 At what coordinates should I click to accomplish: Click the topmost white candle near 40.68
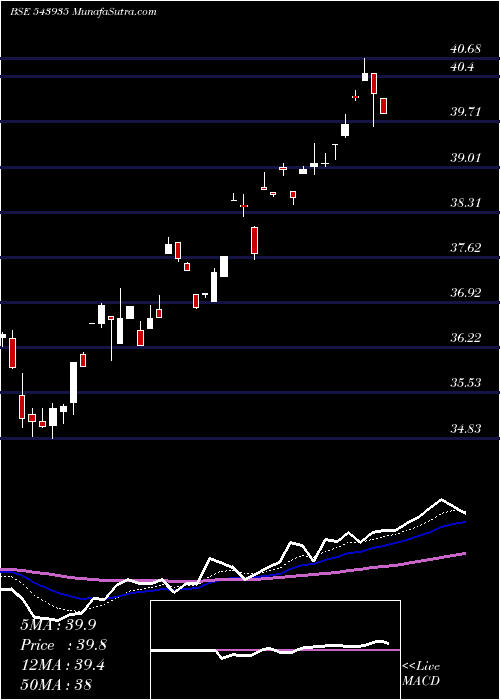(365, 70)
